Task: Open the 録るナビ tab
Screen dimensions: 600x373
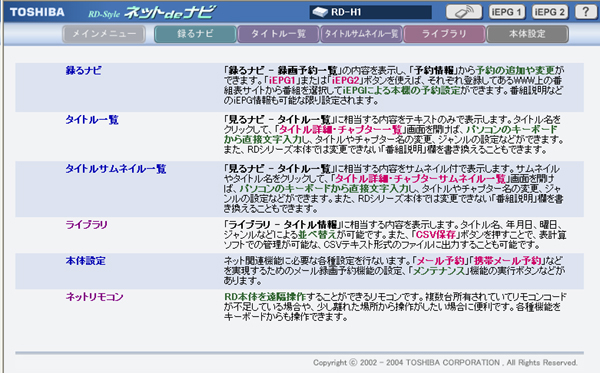Action: tap(195, 34)
